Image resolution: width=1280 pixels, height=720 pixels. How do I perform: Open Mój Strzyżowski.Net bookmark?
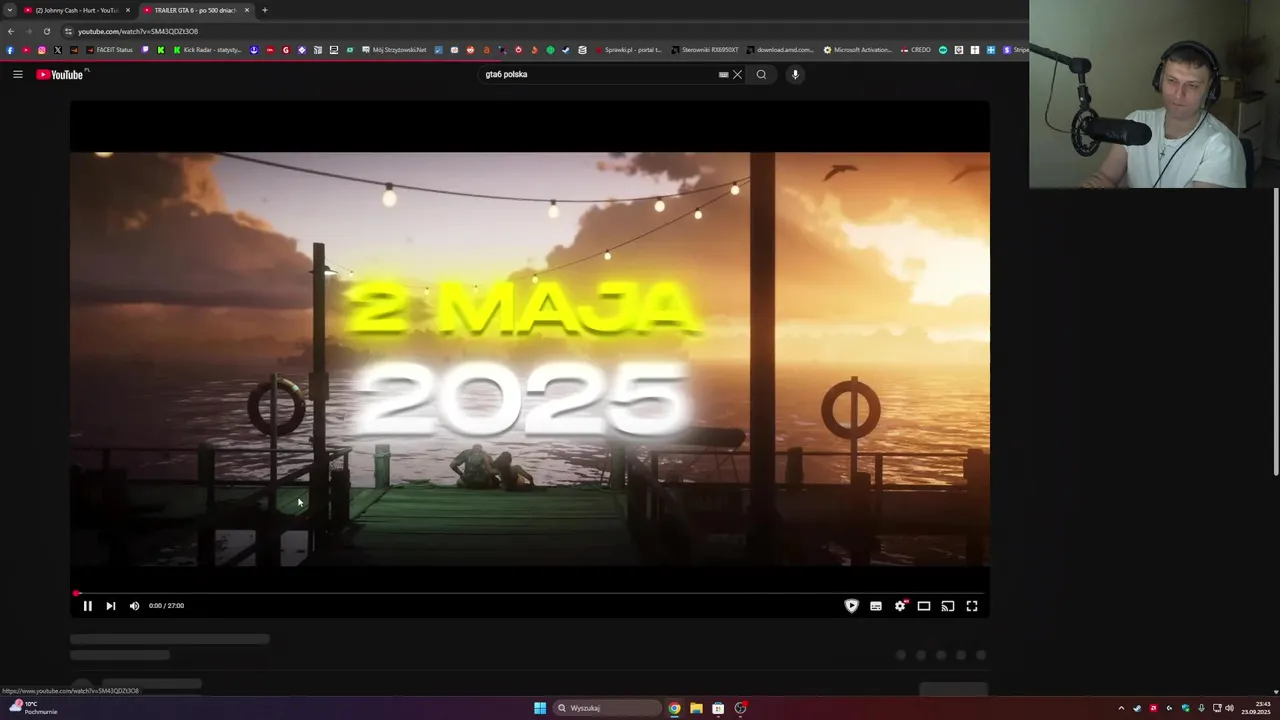click(394, 50)
